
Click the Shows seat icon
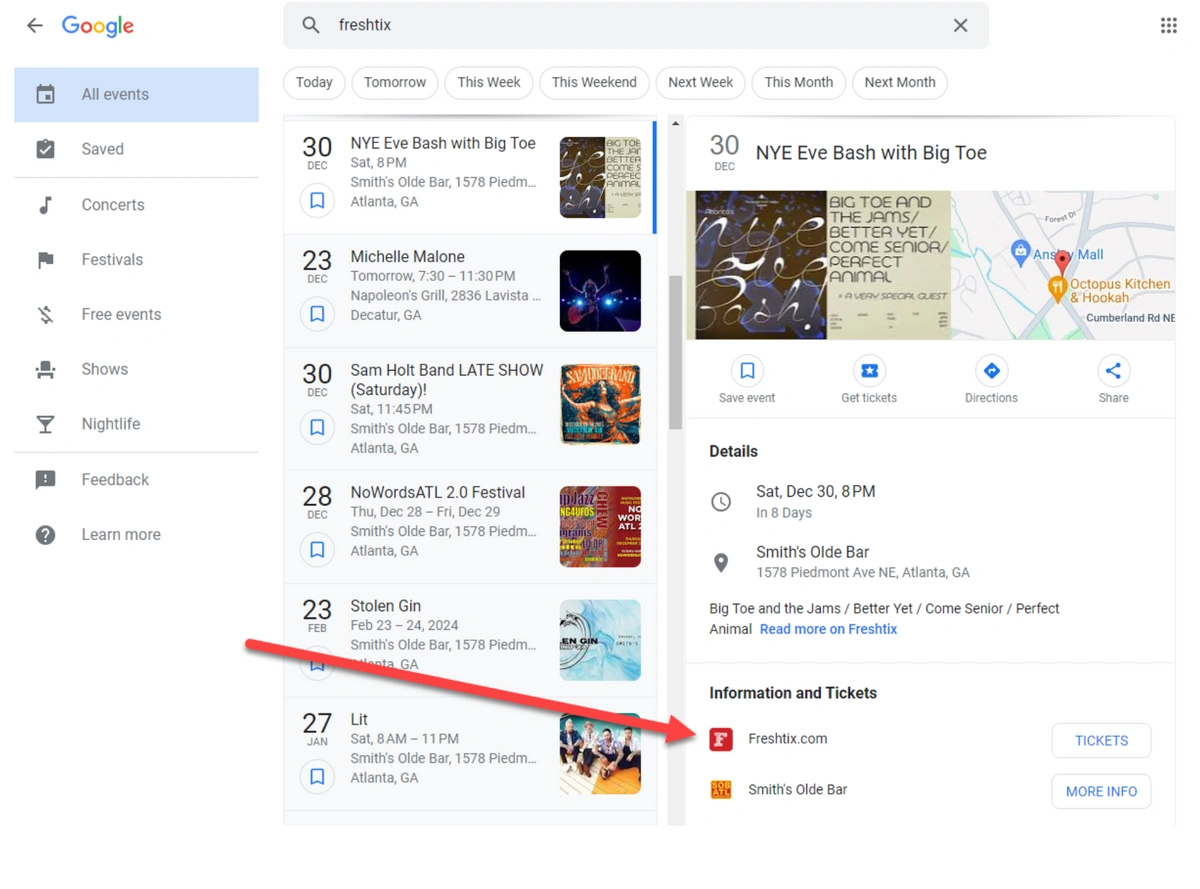[x=45, y=370]
